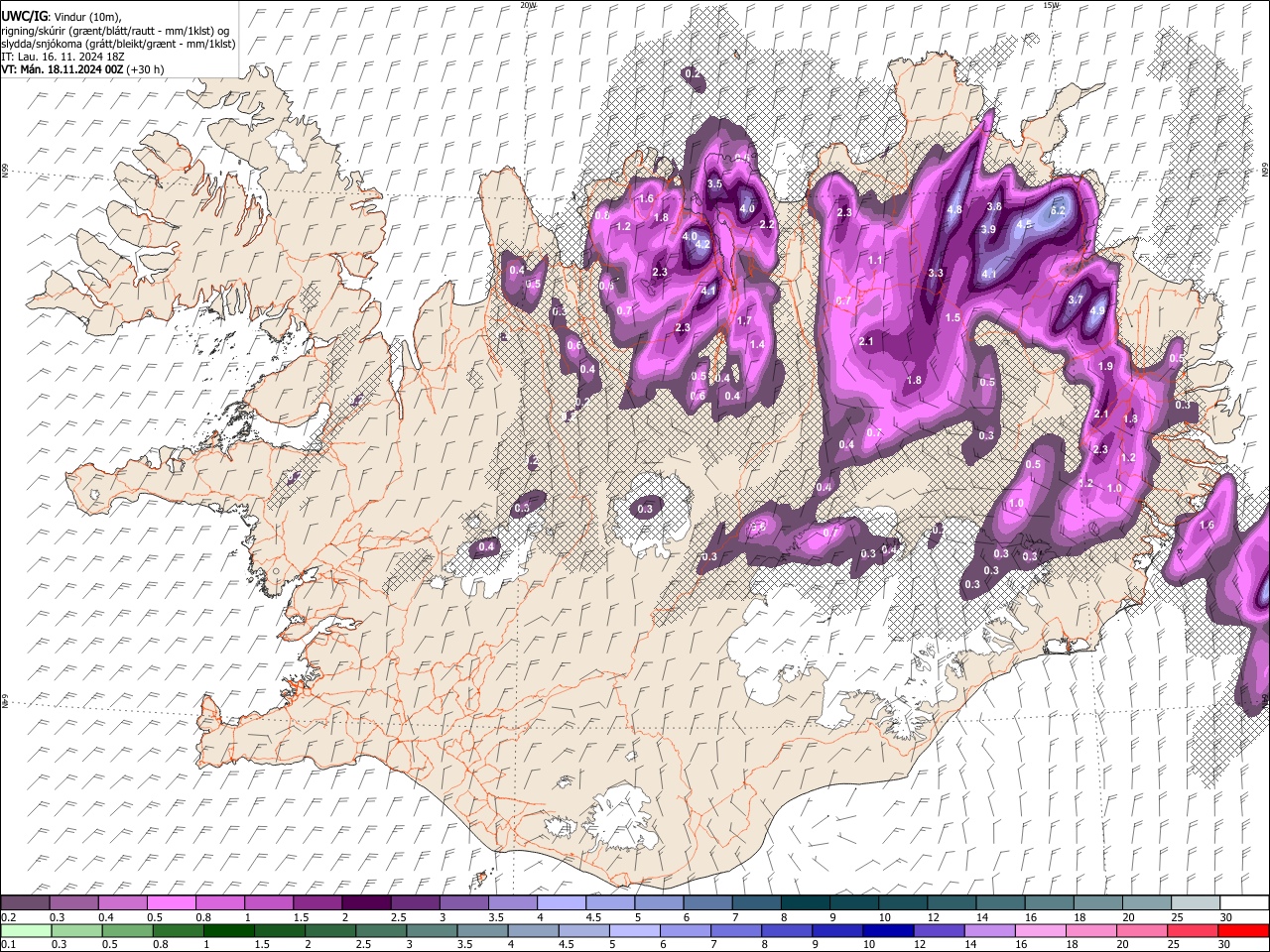Click the '20W' longitude label at the top

click(x=528, y=5)
